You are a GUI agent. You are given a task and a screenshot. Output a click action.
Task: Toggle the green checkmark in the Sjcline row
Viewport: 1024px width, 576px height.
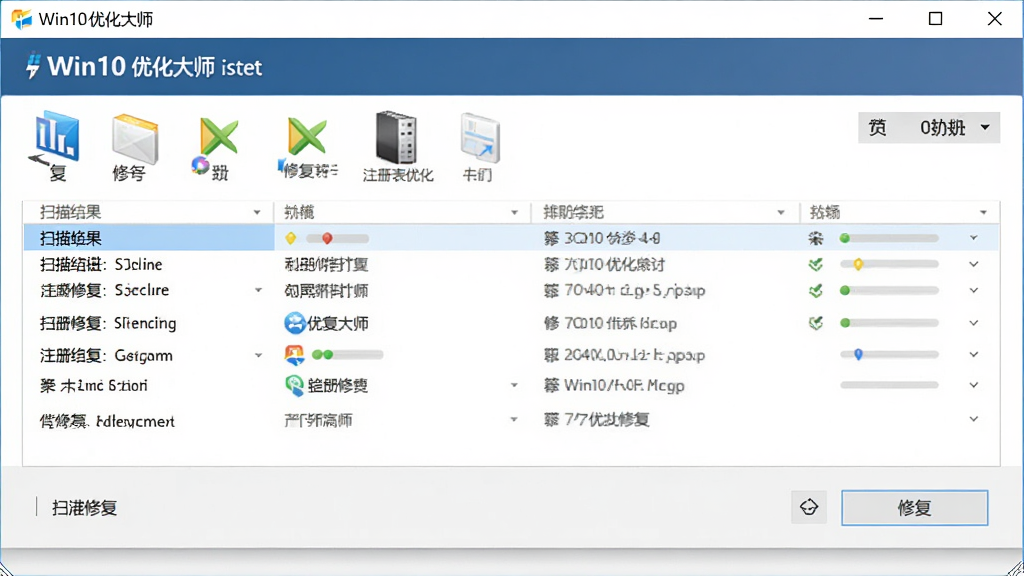click(x=816, y=264)
